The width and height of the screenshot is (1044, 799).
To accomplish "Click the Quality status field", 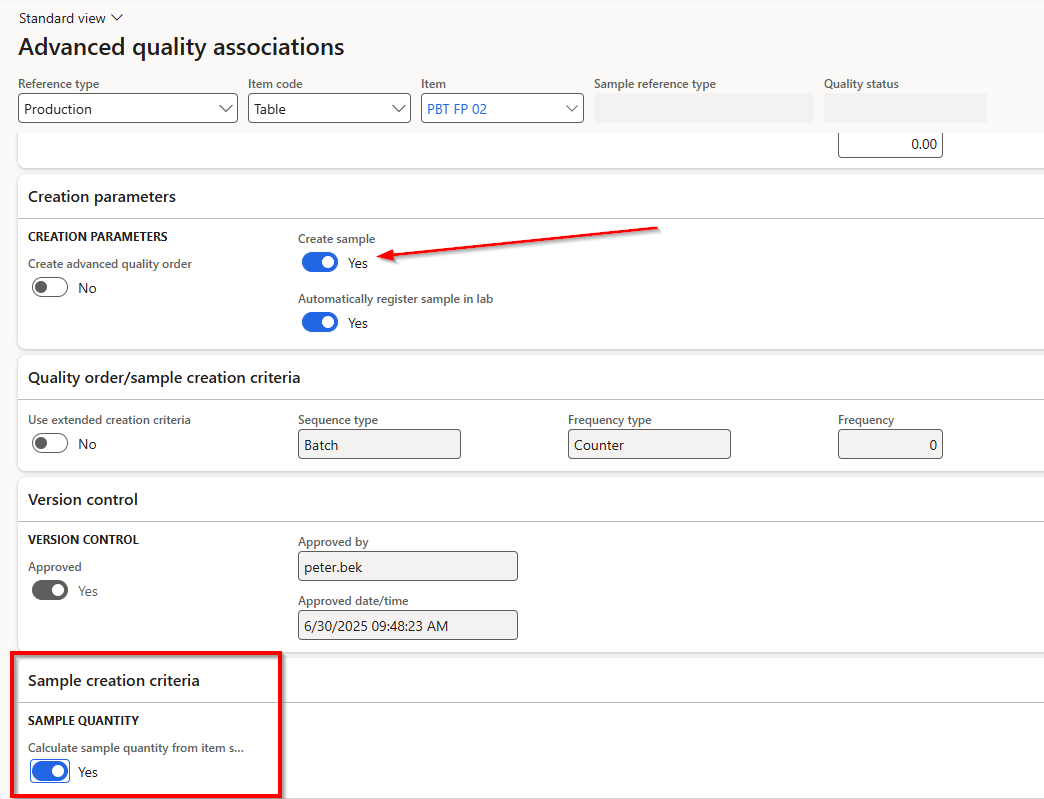I will (x=904, y=109).
